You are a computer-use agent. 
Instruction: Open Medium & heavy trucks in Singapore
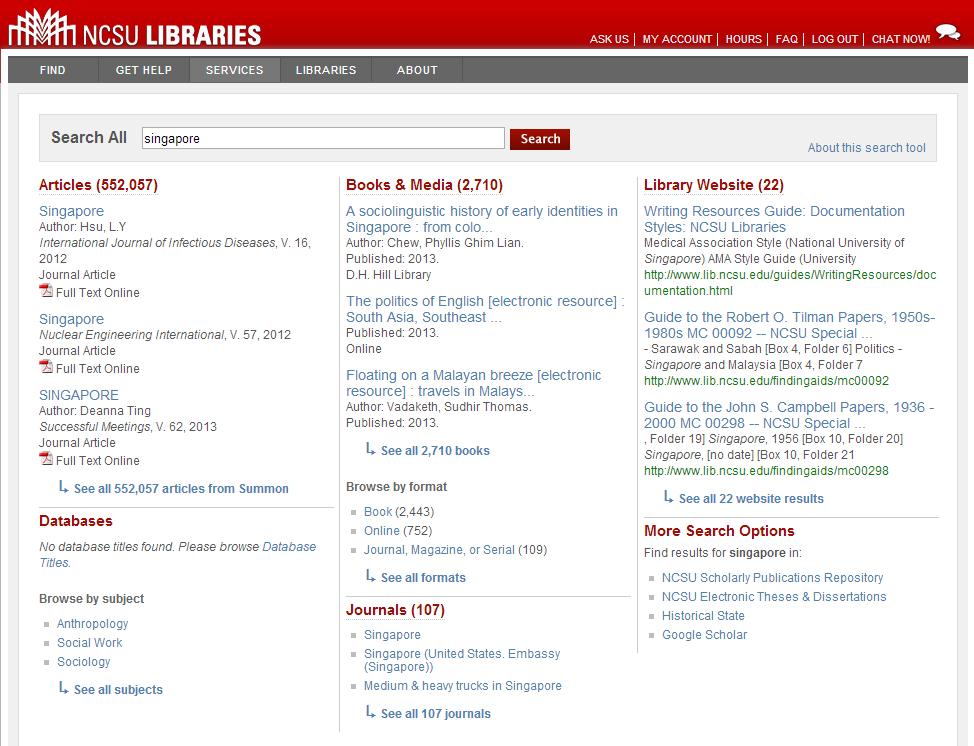coord(462,686)
